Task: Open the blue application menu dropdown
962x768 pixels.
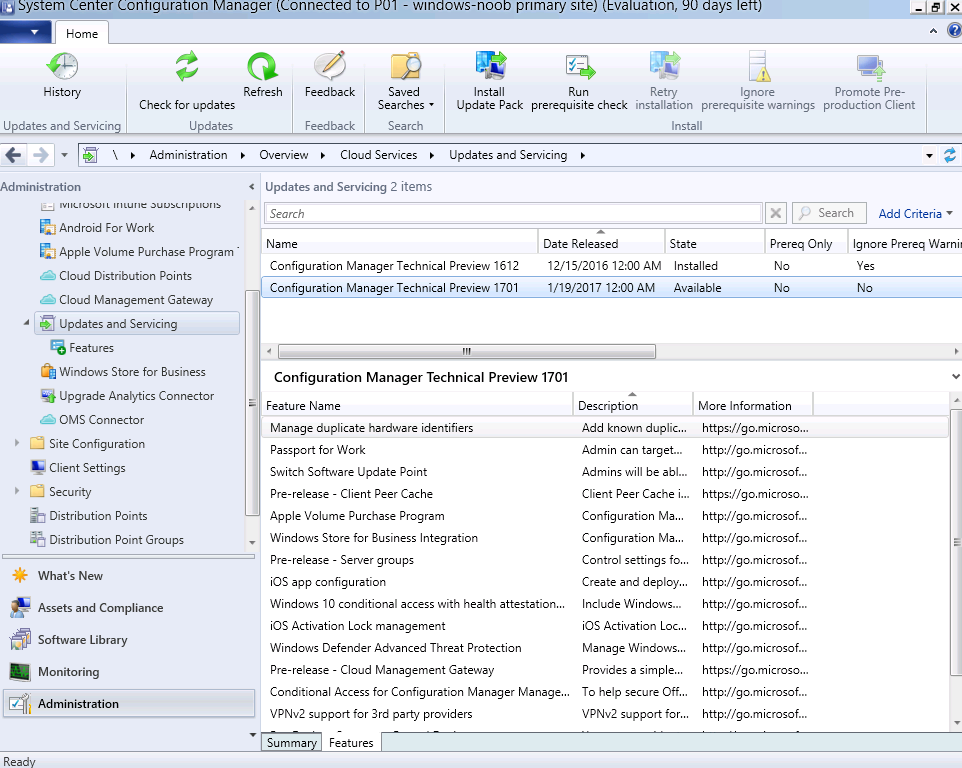Action: [27, 32]
